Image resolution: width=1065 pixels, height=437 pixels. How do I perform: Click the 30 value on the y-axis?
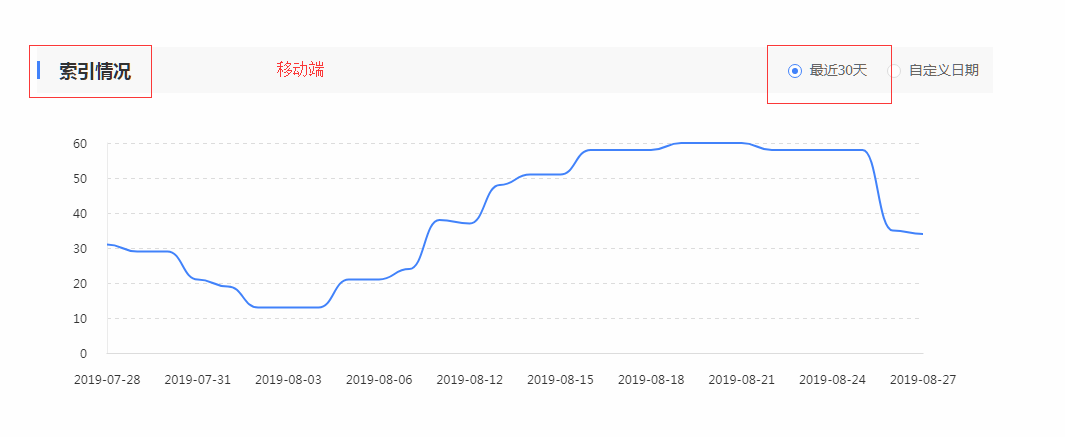pos(80,249)
